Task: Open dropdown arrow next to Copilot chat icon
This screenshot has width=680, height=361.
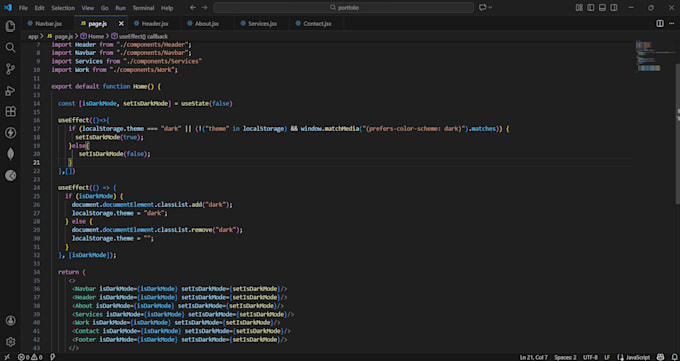Action: click(x=490, y=7)
